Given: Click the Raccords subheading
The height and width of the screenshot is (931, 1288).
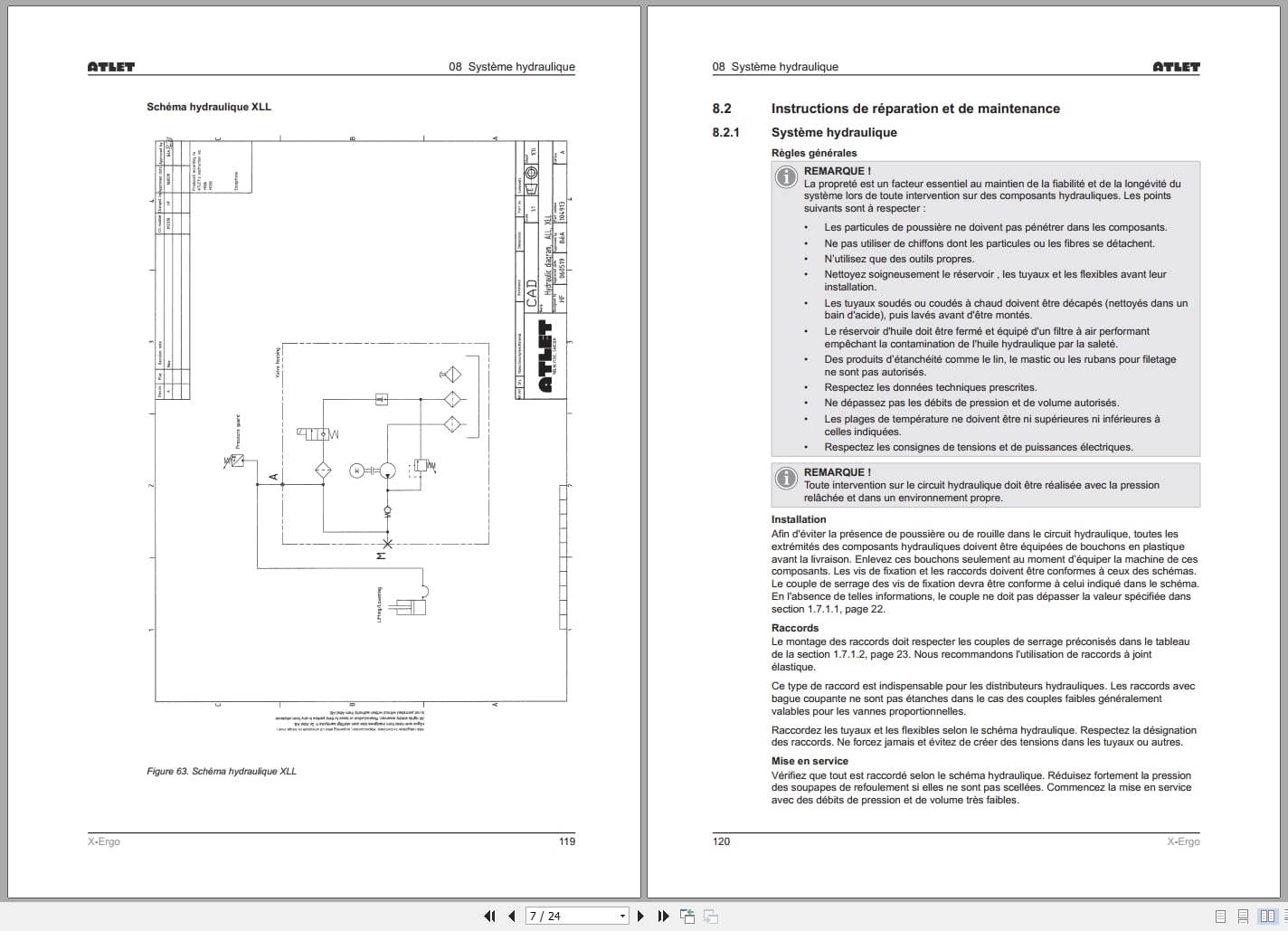Looking at the screenshot, I should click(795, 628).
